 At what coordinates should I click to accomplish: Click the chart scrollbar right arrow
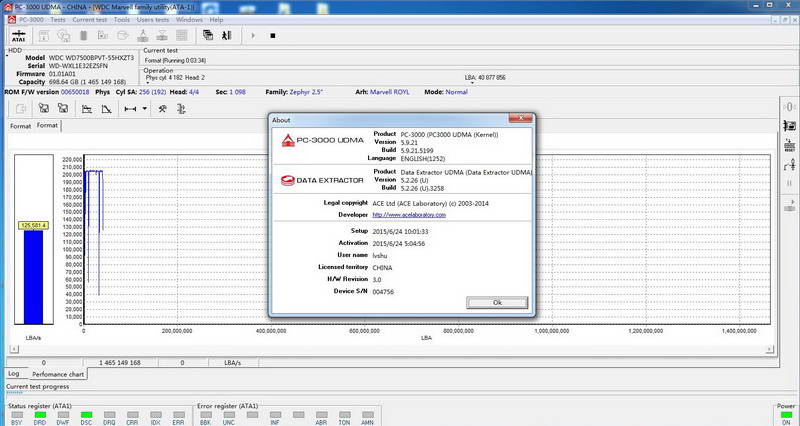pyautogui.click(x=769, y=349)
